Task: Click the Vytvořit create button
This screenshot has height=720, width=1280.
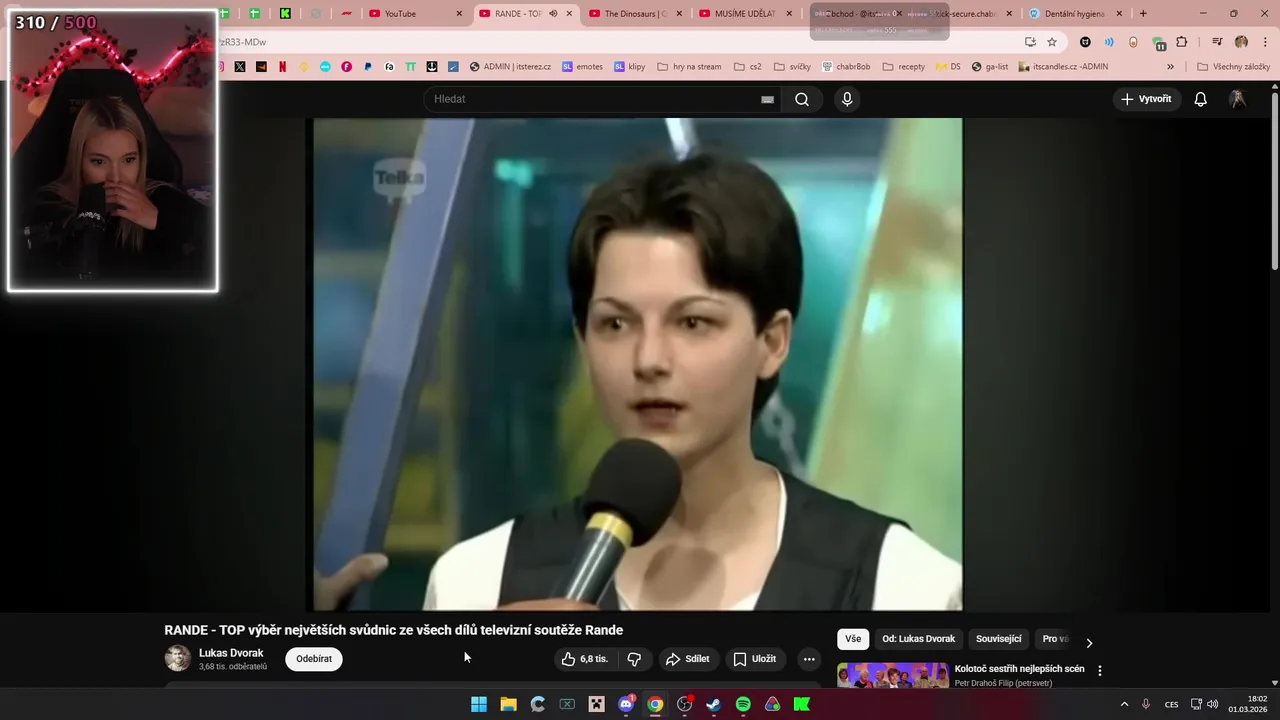Action: pos(1147,99)
